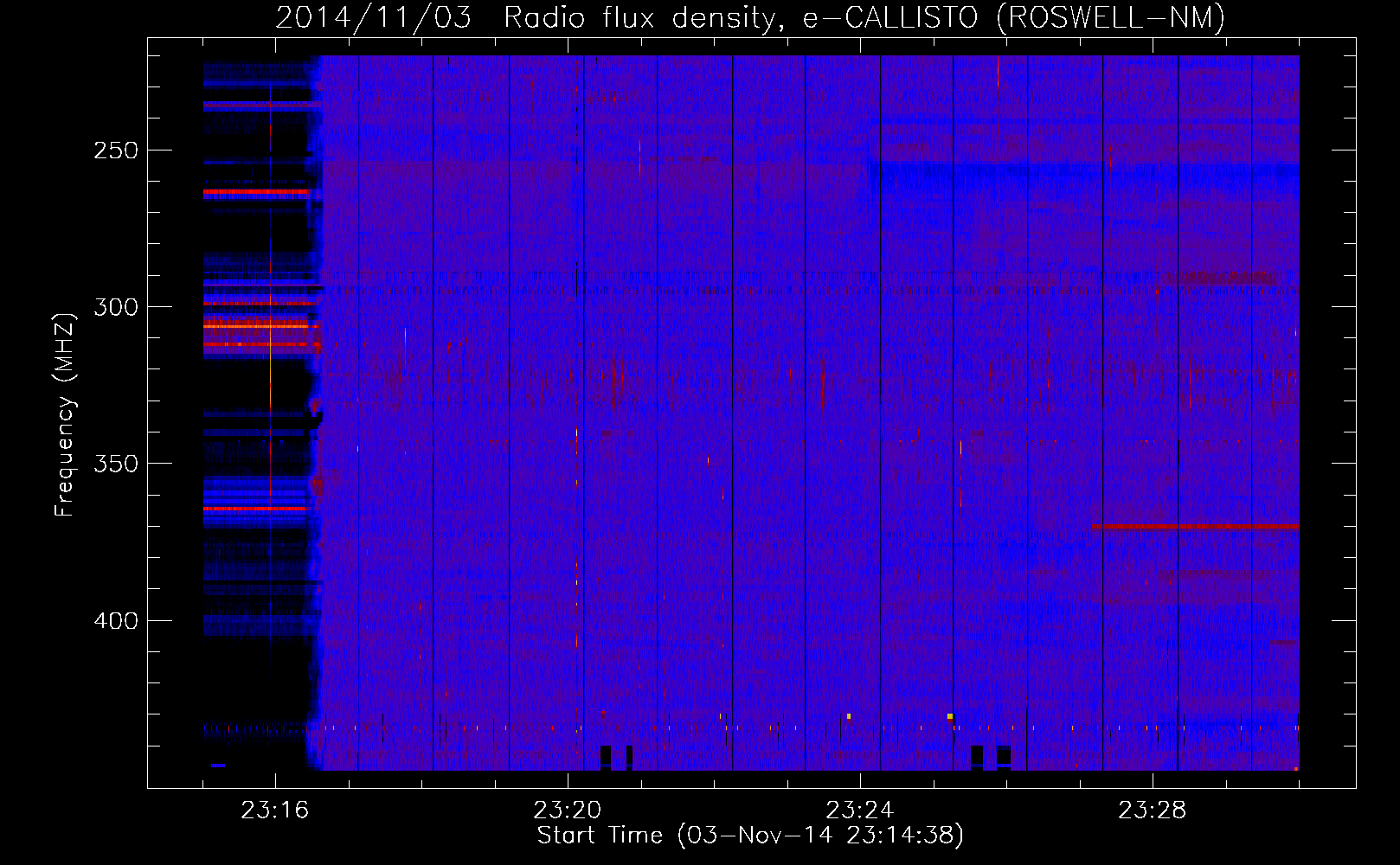
Task: Click the red emission band near 370 MHz
Action: [1195, 526]
